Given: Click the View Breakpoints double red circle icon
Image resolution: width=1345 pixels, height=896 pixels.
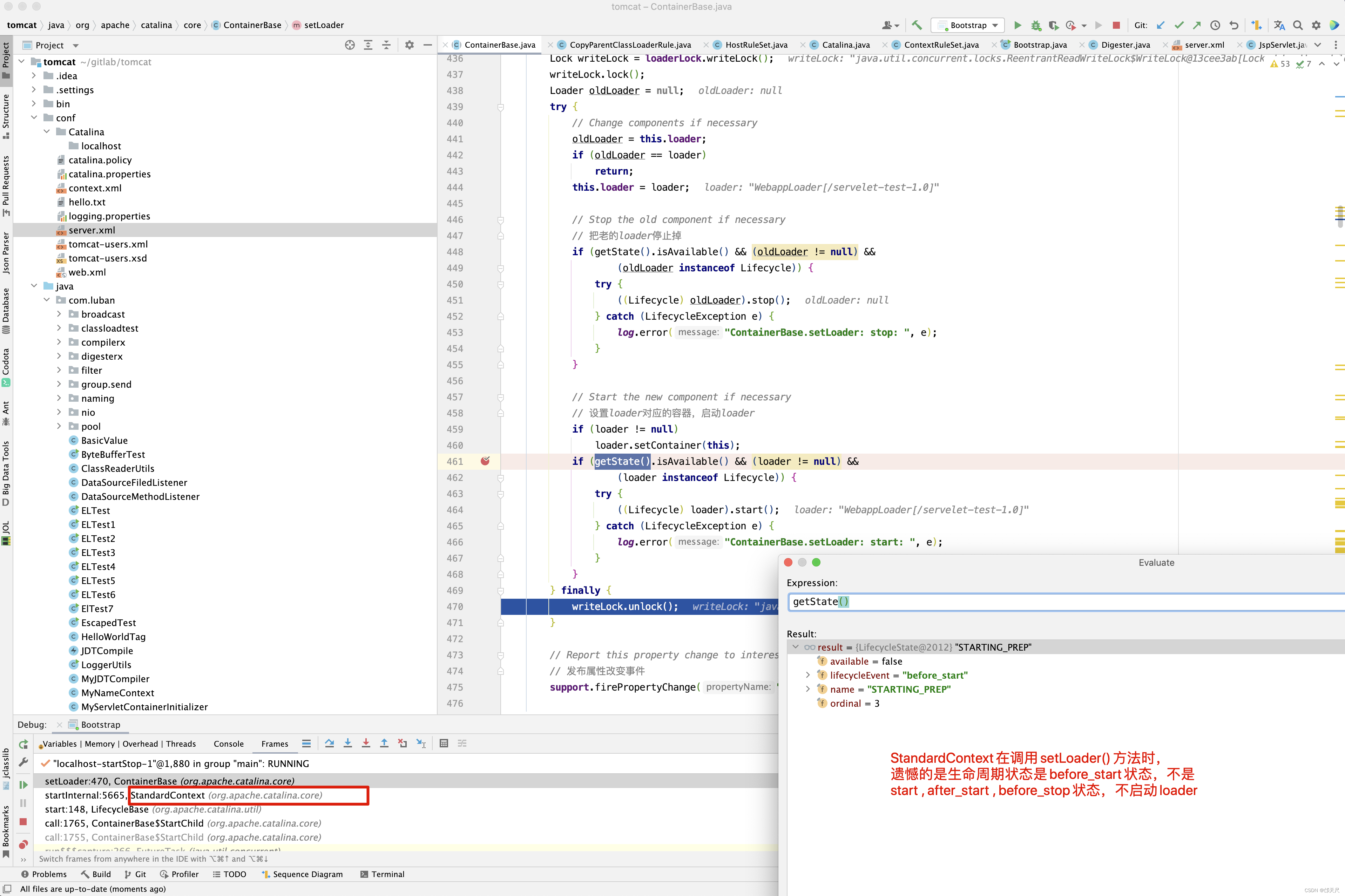Looking at the screenshot, I should click(23, 844).
